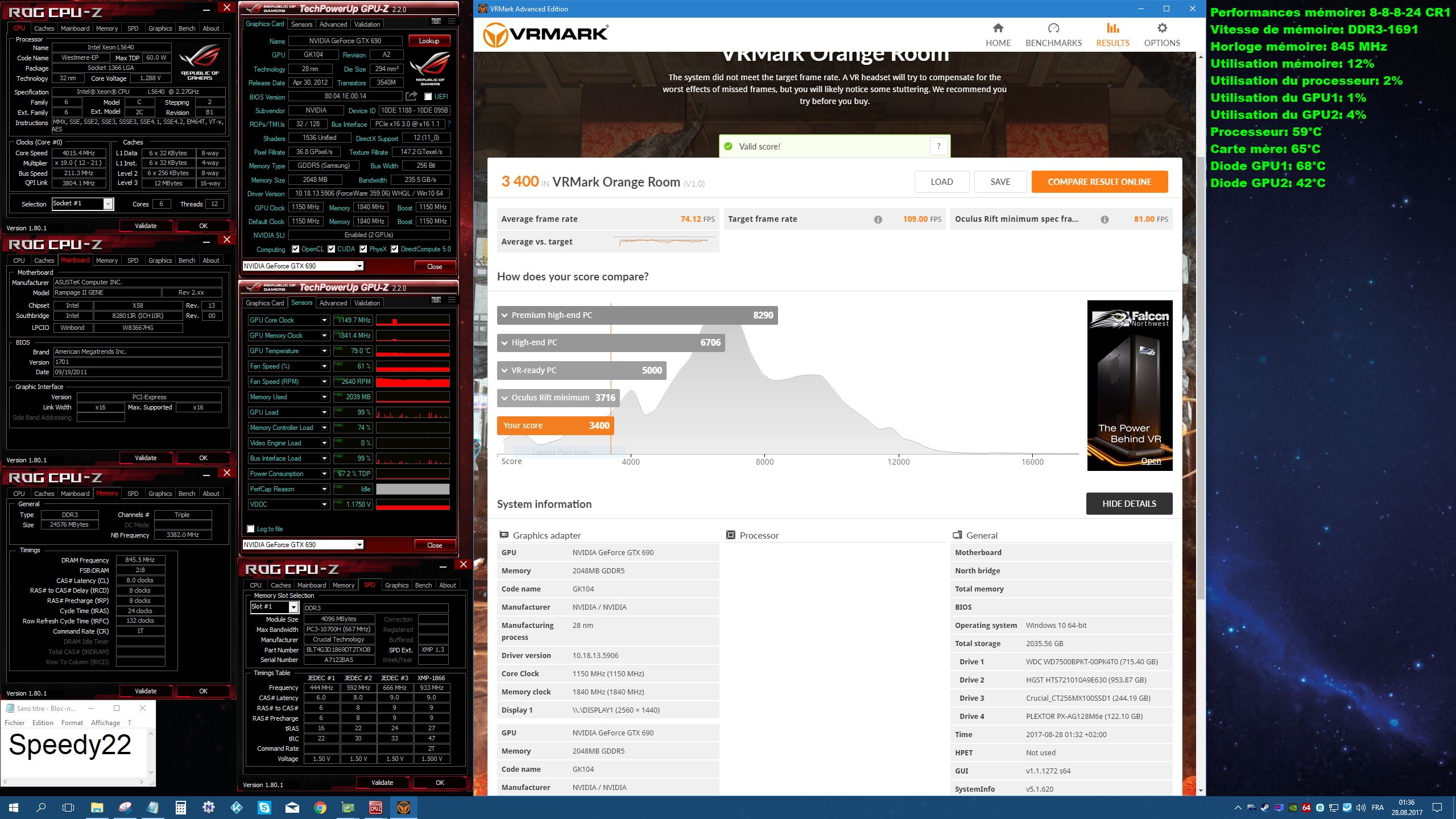Switch to Validation tab in GPU-Z Sensors window
The width and height of the screenshot is (1456, 819).
point(367,303)
